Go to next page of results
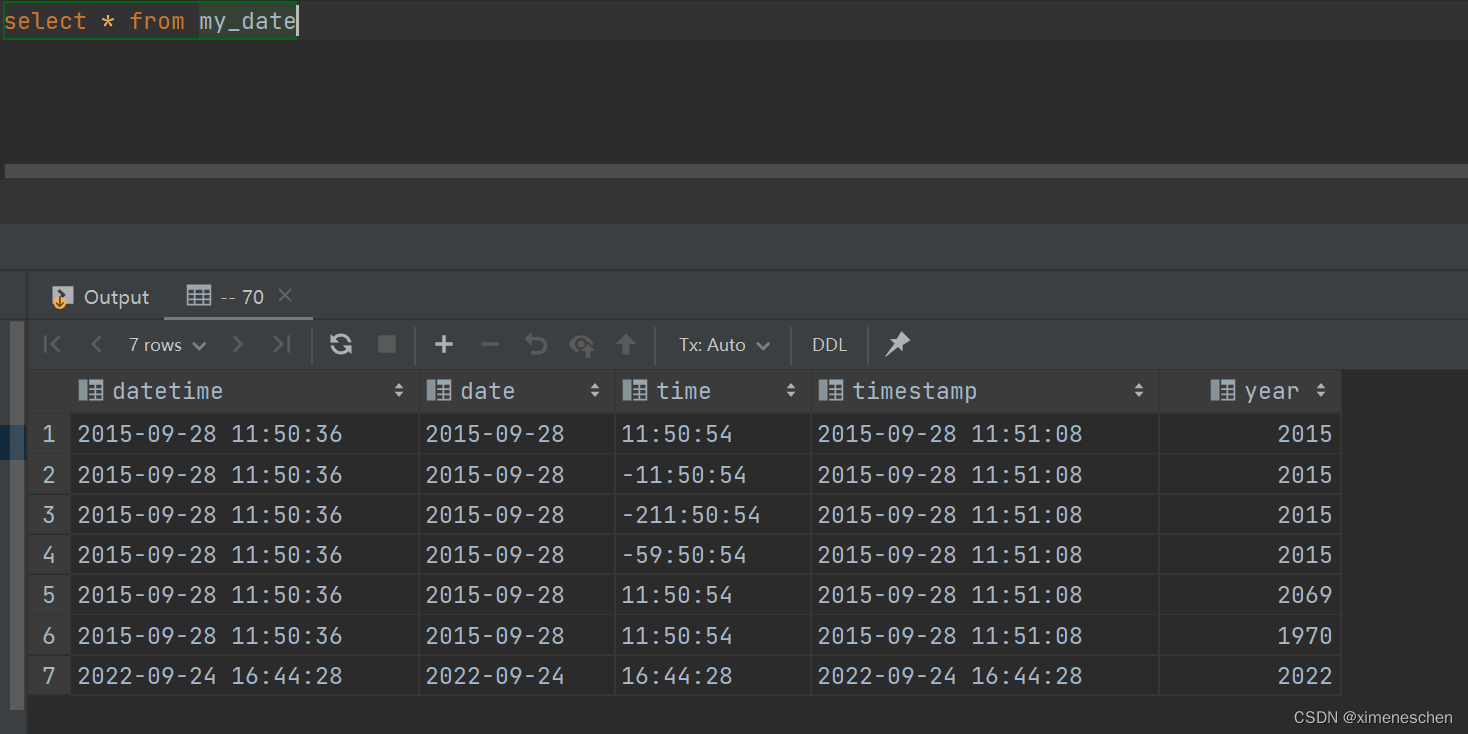Image resolution: width=1468 pixels, height=734 pixels. [238, 345]
